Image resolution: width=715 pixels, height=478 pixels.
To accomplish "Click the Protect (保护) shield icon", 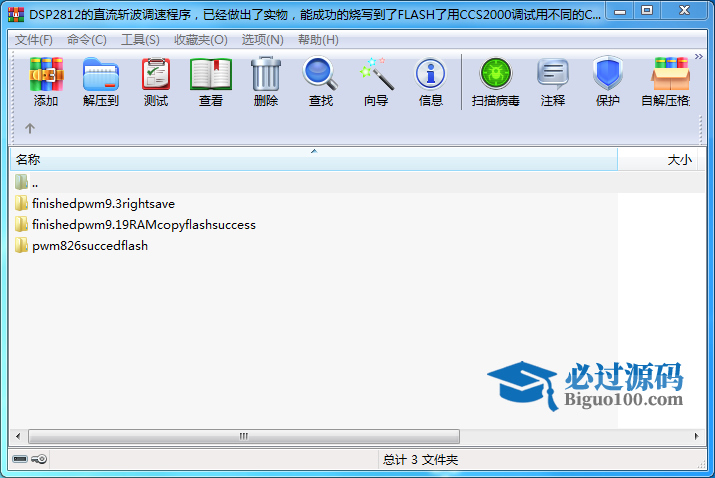I will pos(607,81).
